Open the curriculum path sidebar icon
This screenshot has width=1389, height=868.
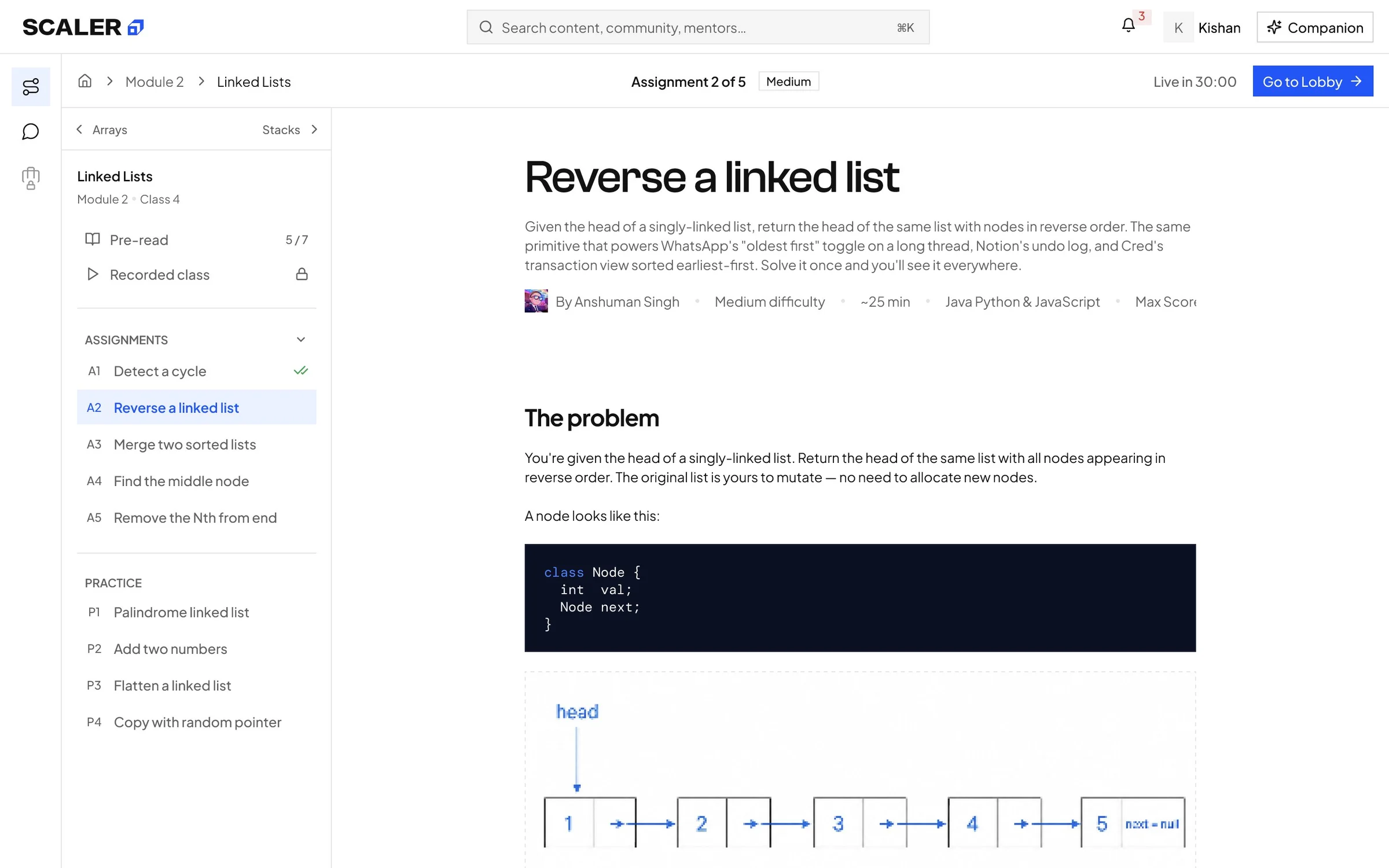(31, 87)
